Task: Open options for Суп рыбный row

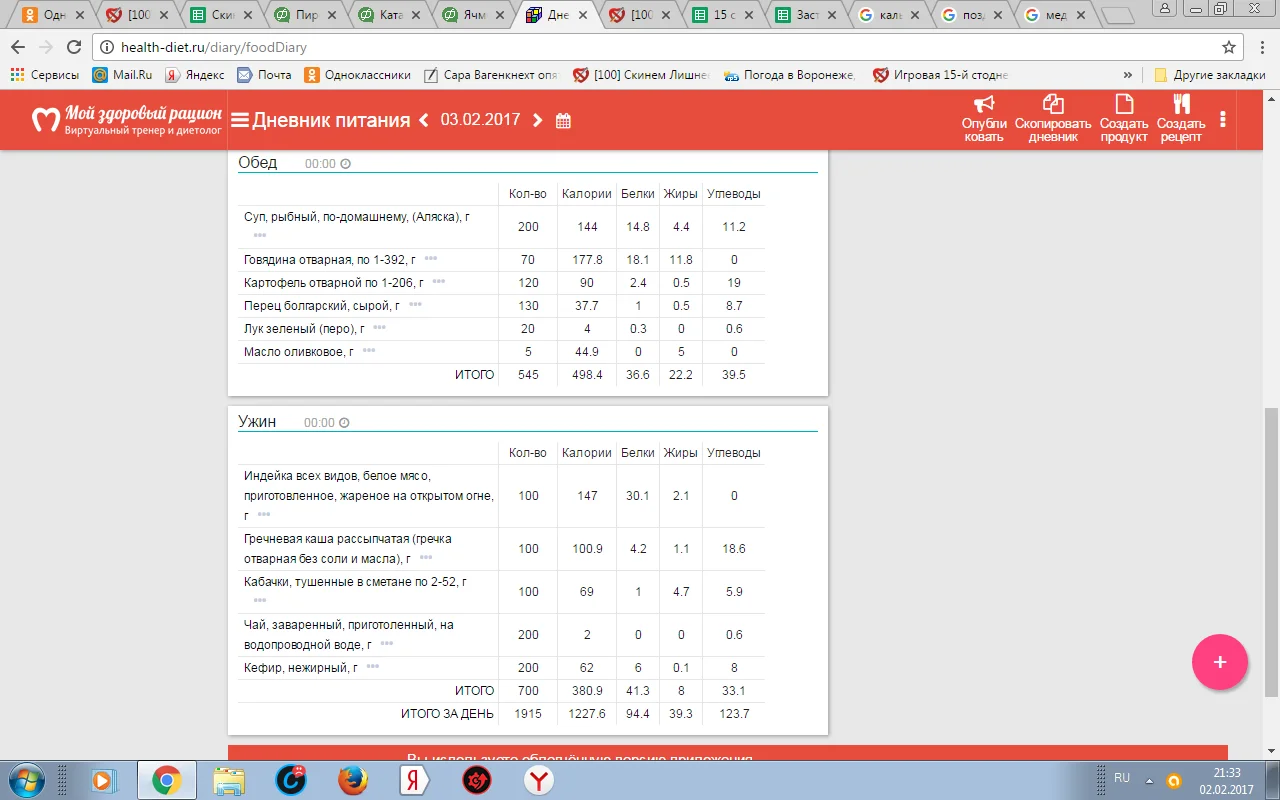Action: (260, 235)
